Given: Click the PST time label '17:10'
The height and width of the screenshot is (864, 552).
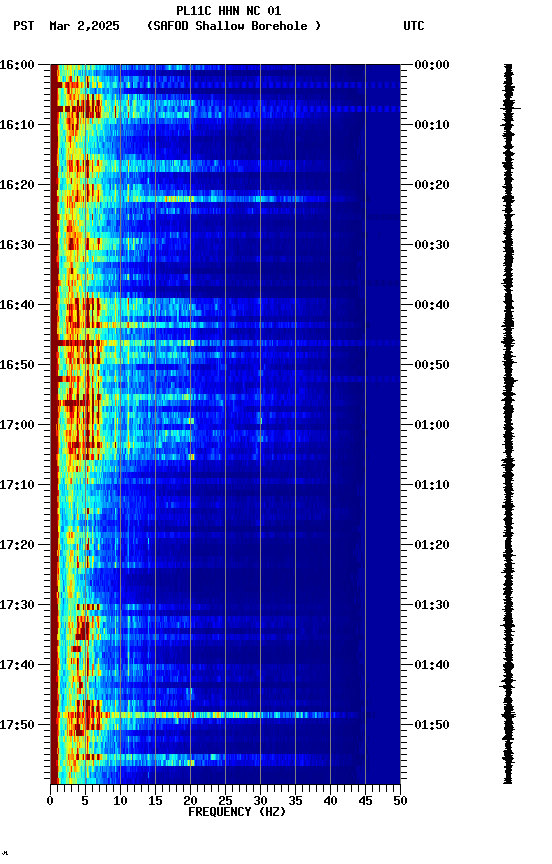Looking at the screenshot, I should tap(17, 485).
